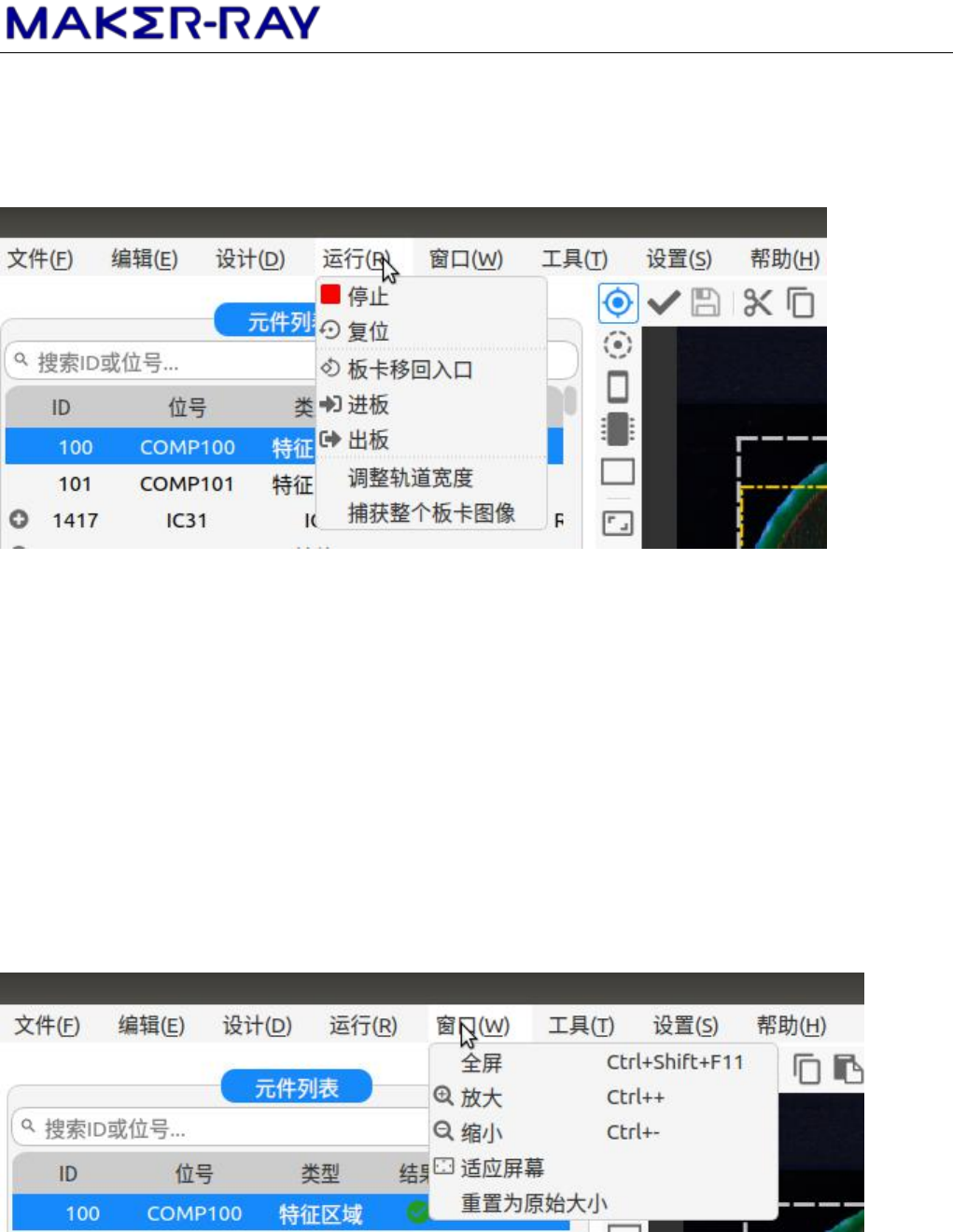Open 编辑(E) menu in the Run-menu screenshot

click(x=145, y=259)
